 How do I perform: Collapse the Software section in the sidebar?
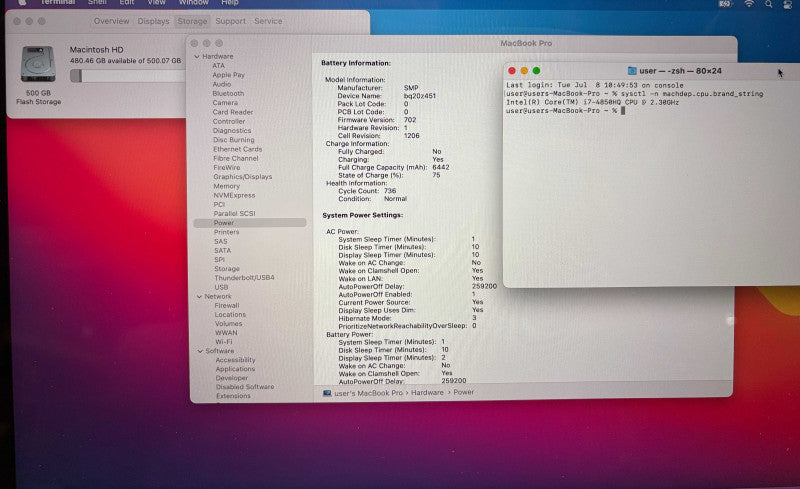(x=200, y=351)
